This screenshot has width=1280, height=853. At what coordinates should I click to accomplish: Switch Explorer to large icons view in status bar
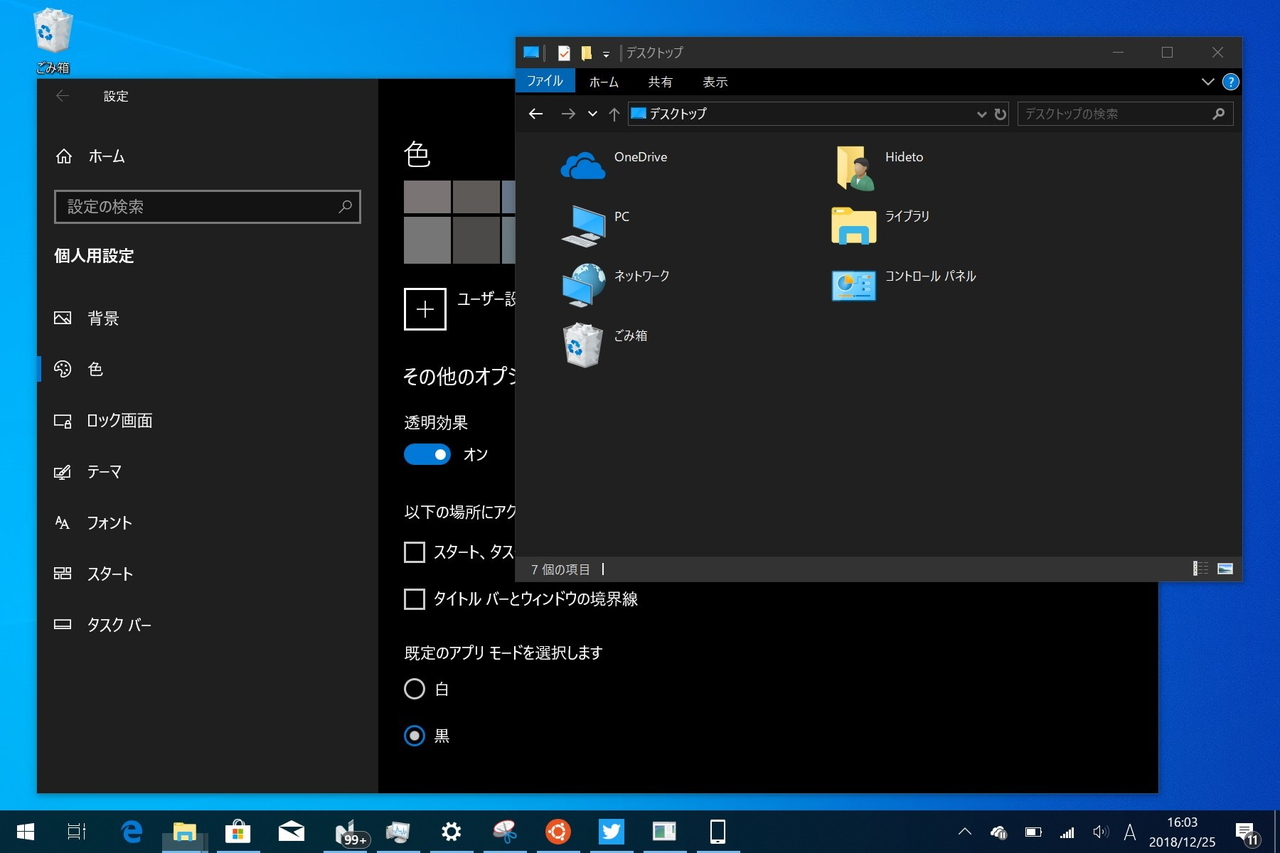point(1225,569)
